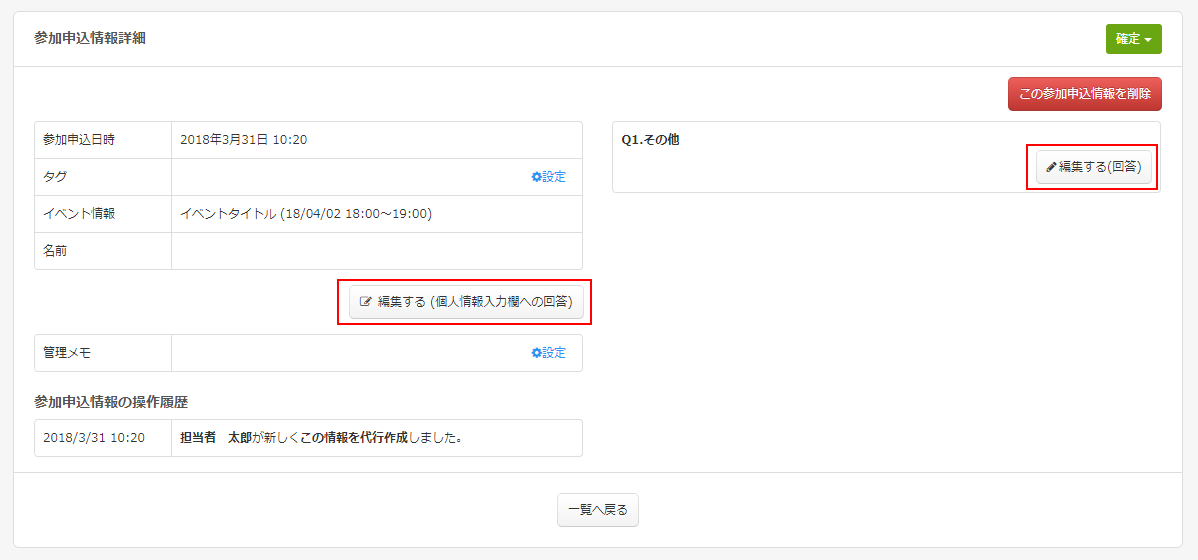Click the gear icon in the 管理メモ row
Image resolution: width=1198 pixels, height=560 pixels.
tap(536, 353)
